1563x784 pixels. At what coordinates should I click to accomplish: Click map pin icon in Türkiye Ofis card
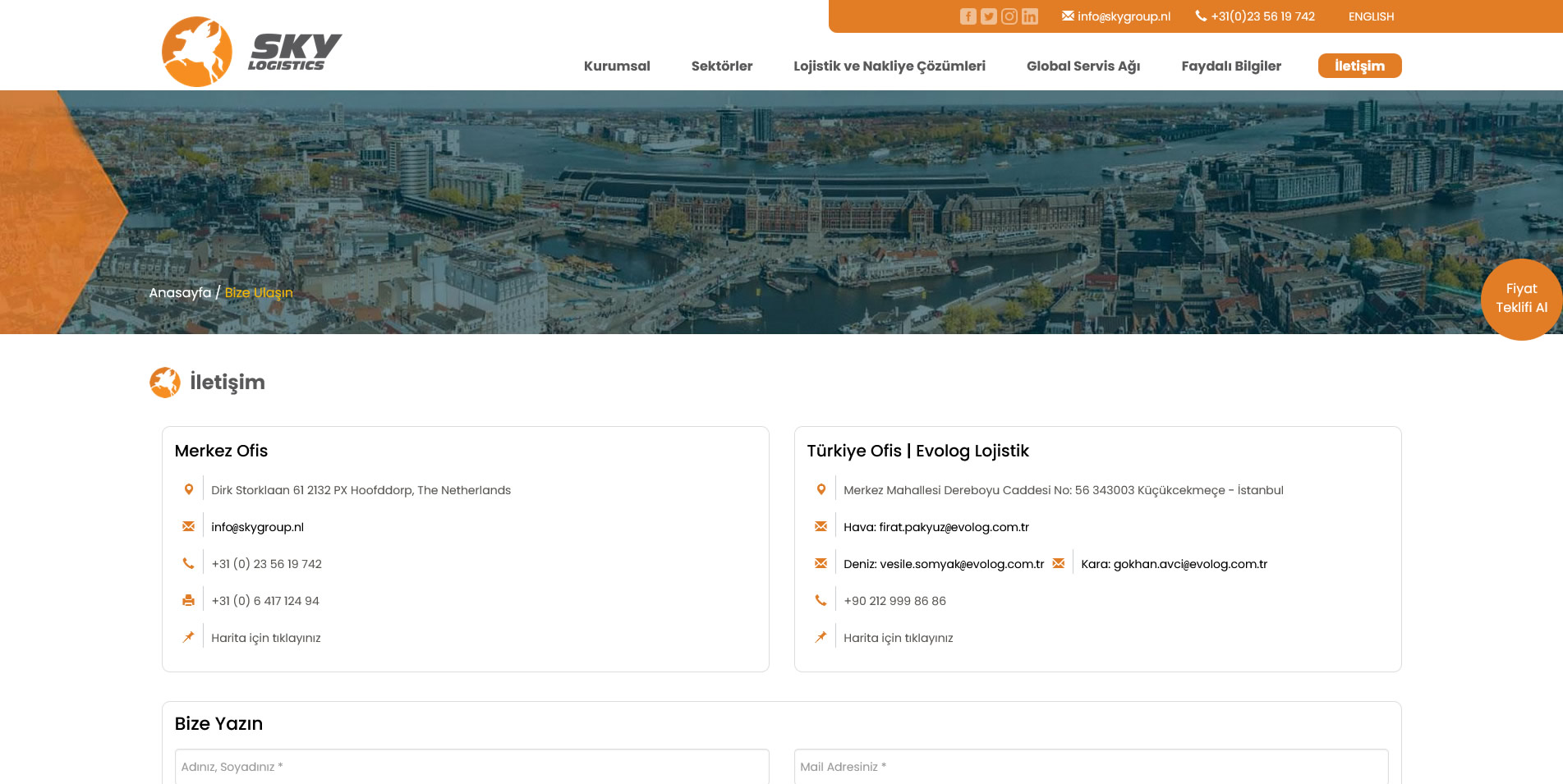click(x=821, y=637)
